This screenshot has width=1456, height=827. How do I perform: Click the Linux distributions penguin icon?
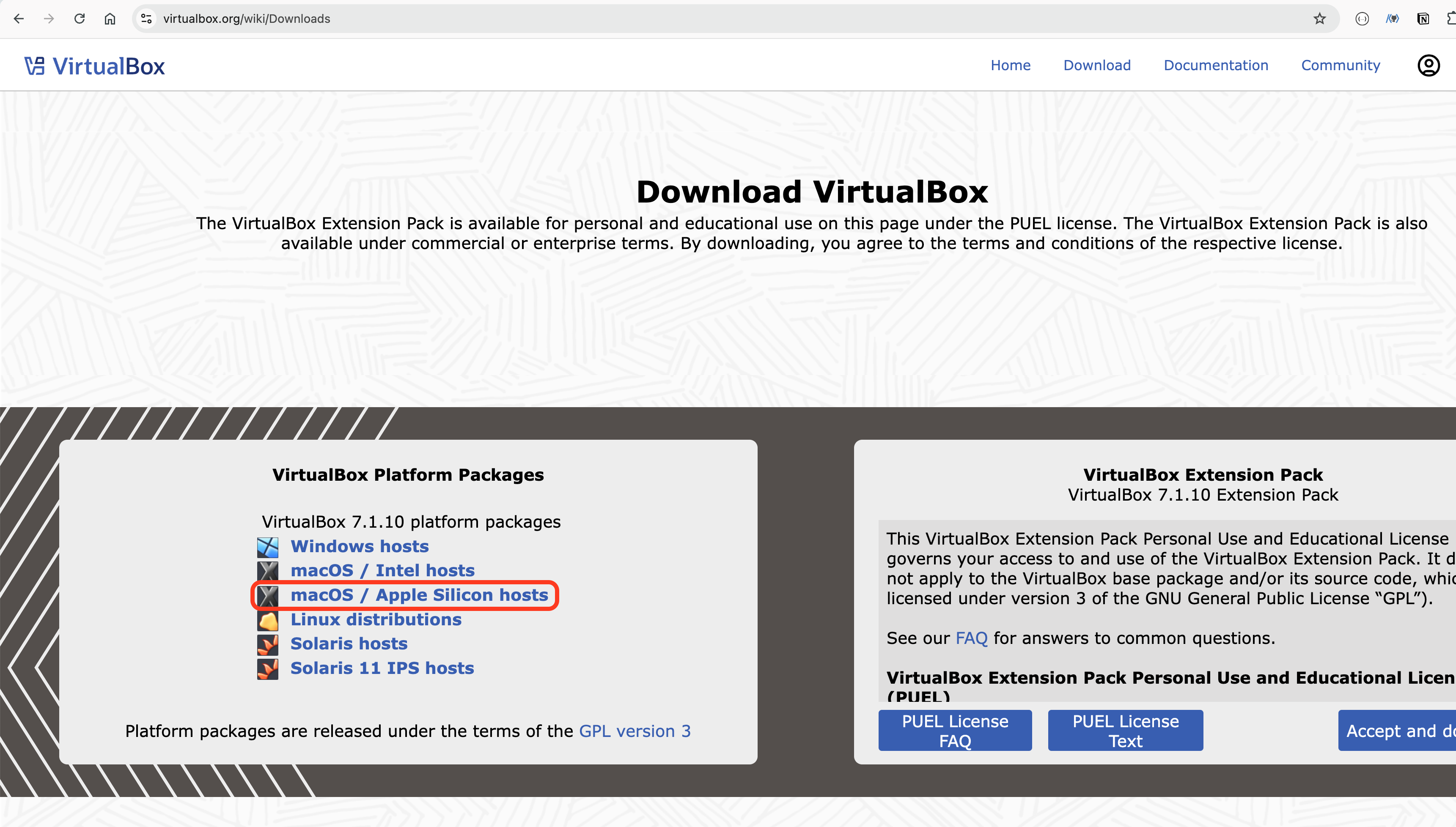pos(268,620)
